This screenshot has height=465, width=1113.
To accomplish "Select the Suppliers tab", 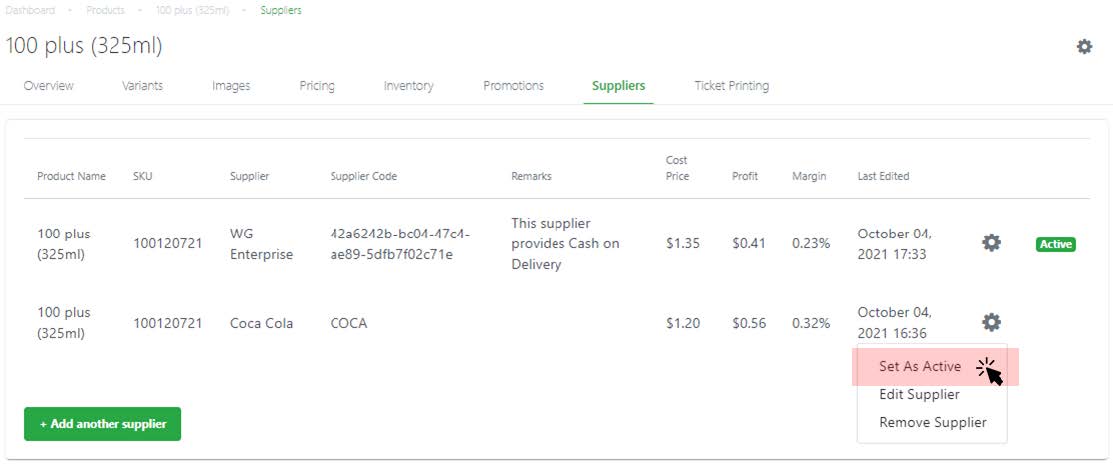I will (618, 86).
